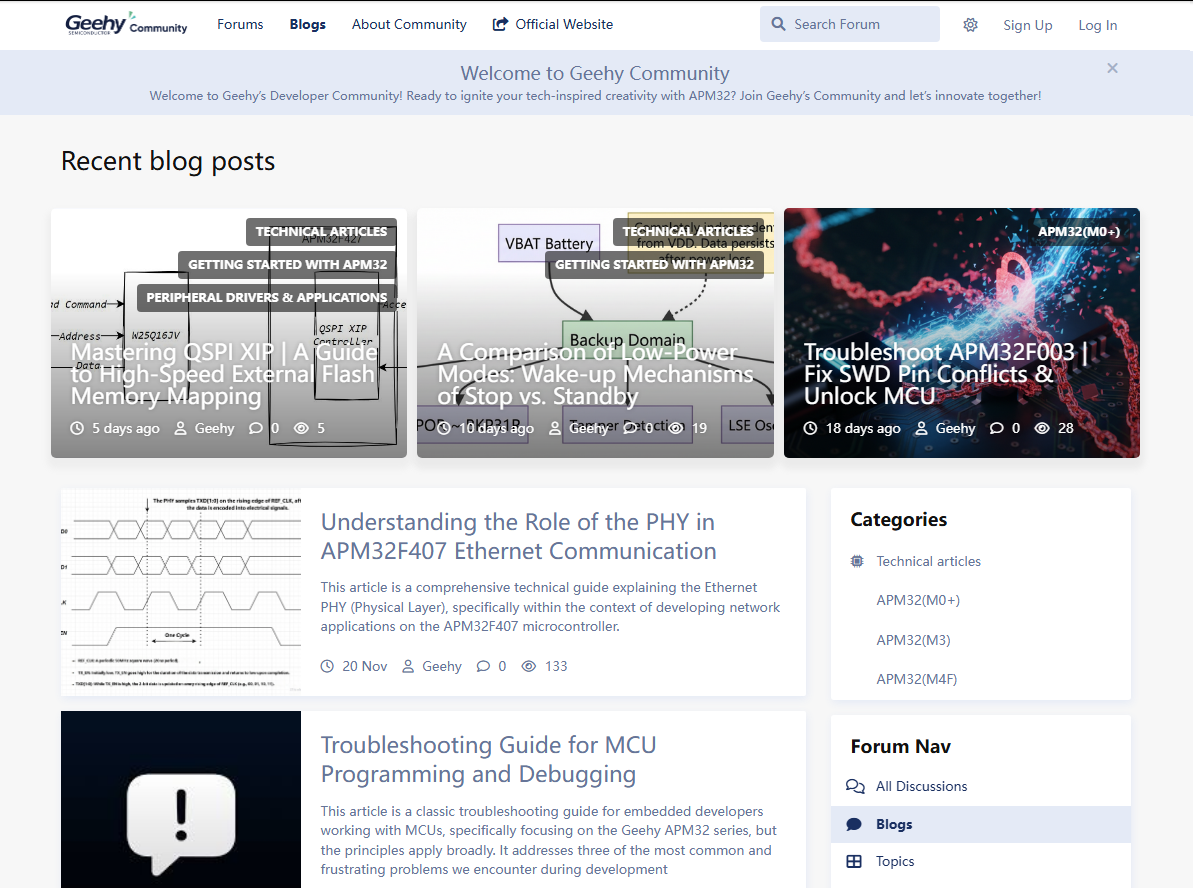Open the Understanding the Role of PHY article
This screenshot has height=888, width=1193.
[518, 536]
